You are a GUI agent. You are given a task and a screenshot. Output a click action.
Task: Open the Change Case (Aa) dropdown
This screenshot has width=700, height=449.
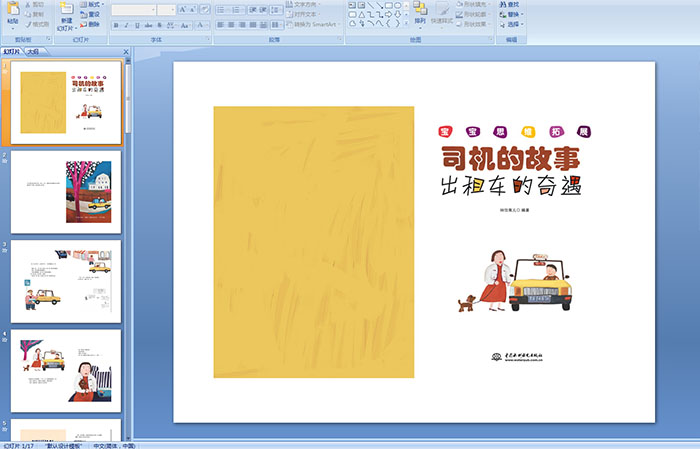point(185,25)
